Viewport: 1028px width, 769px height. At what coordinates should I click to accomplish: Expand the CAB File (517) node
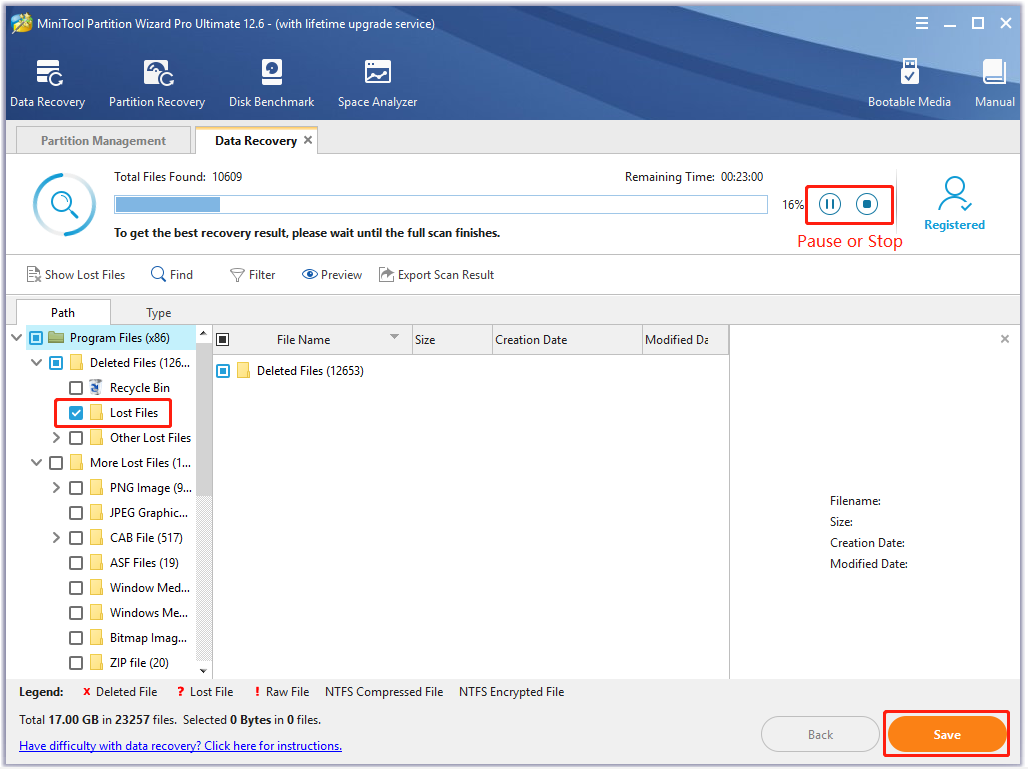click(56, 538)
